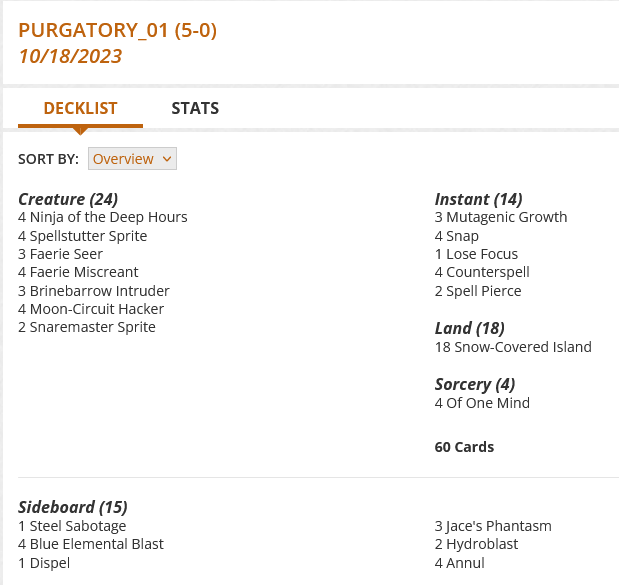Switch to the STATS tab

pyautogui.click(x=195, y=108)
